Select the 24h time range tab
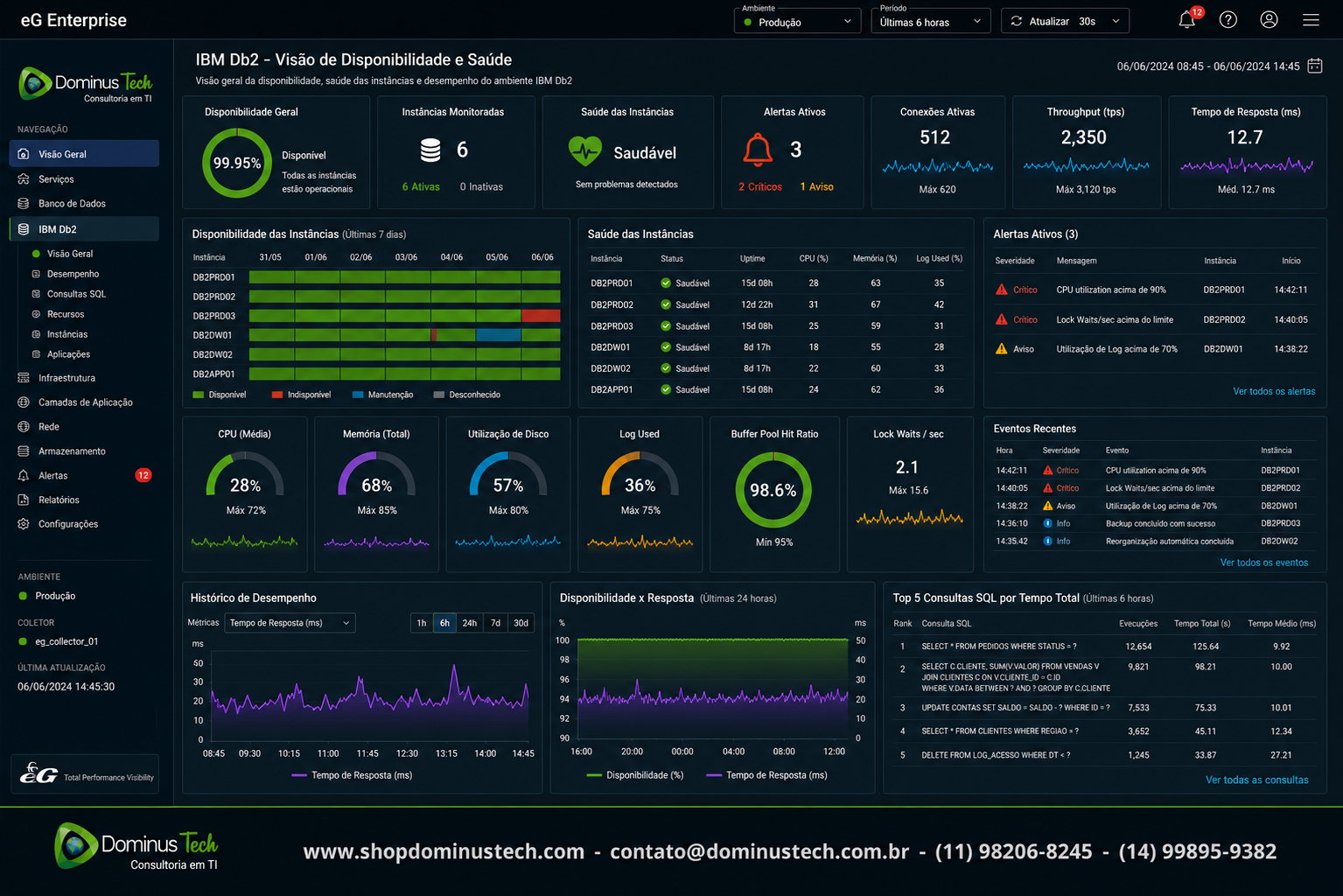 pyautogui.click(x=470, y=623)
